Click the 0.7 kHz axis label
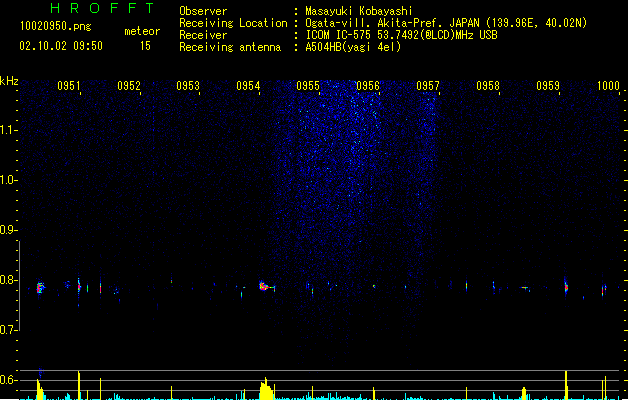The width and height of the screenshot is (629, 400). pyautogui.click(x=7, y=330)
